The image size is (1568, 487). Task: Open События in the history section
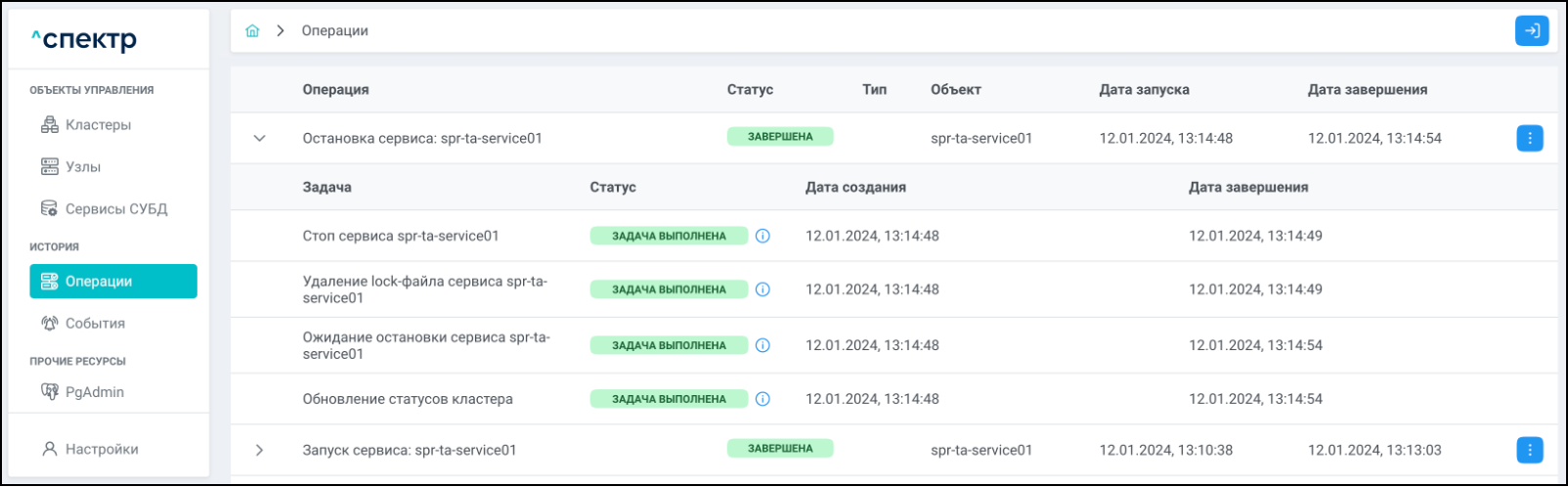click(x=95, y=324)
